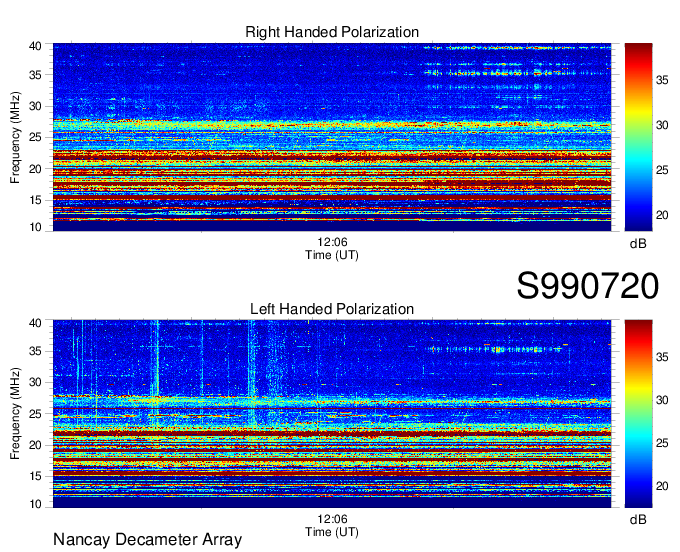Click the upper plot's Frequency (MHz) axis label

point(15,137)
